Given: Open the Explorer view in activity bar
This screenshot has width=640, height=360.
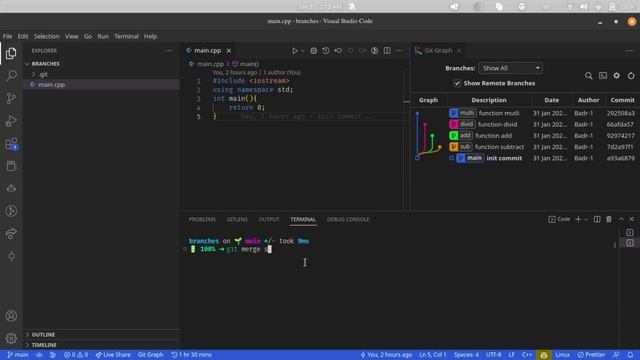Looking at the screenshot, I should point(11,53).
